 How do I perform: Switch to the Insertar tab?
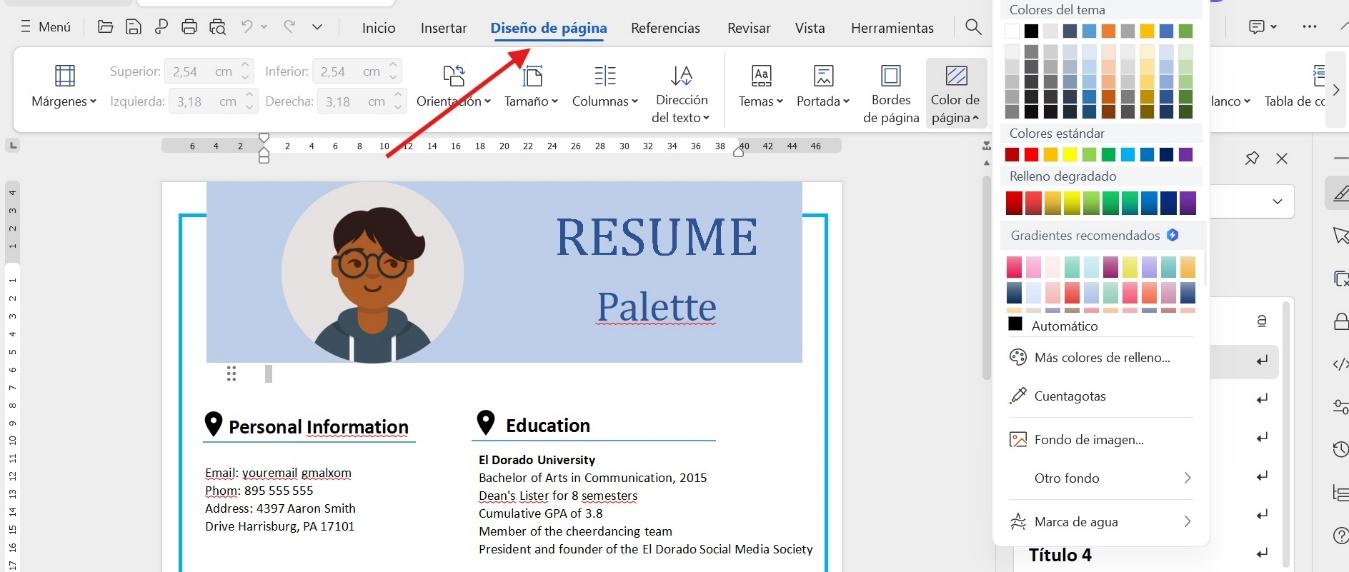pyautogui.click(x=444, y=28)
